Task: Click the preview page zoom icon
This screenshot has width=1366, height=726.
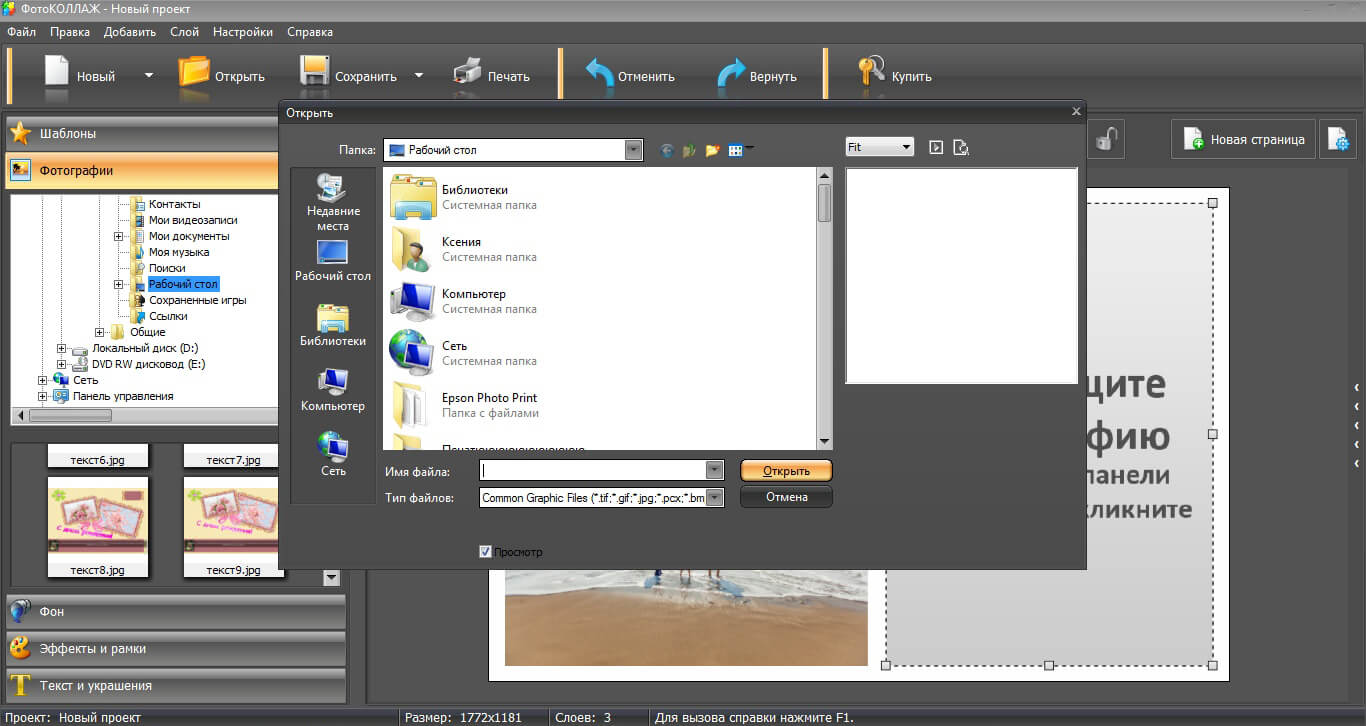Action: pos(961,147)
